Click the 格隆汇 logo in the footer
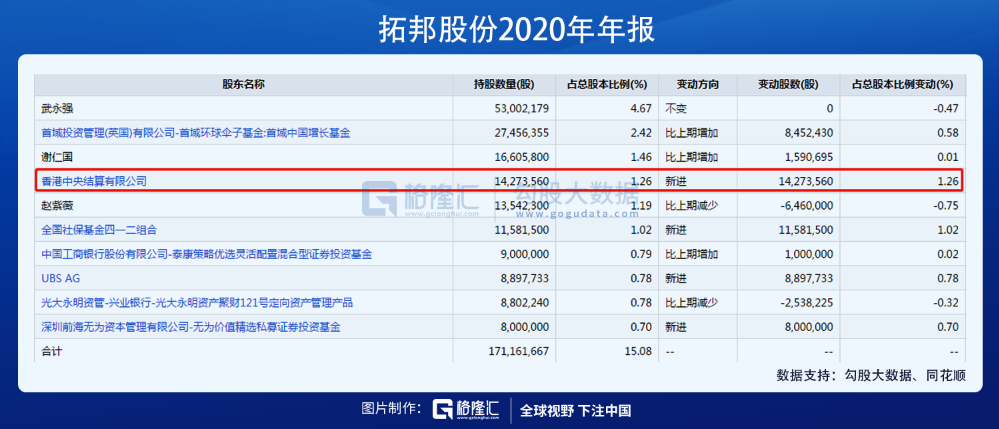The width and height of the screenshot is (999, 429). point(466,409)
